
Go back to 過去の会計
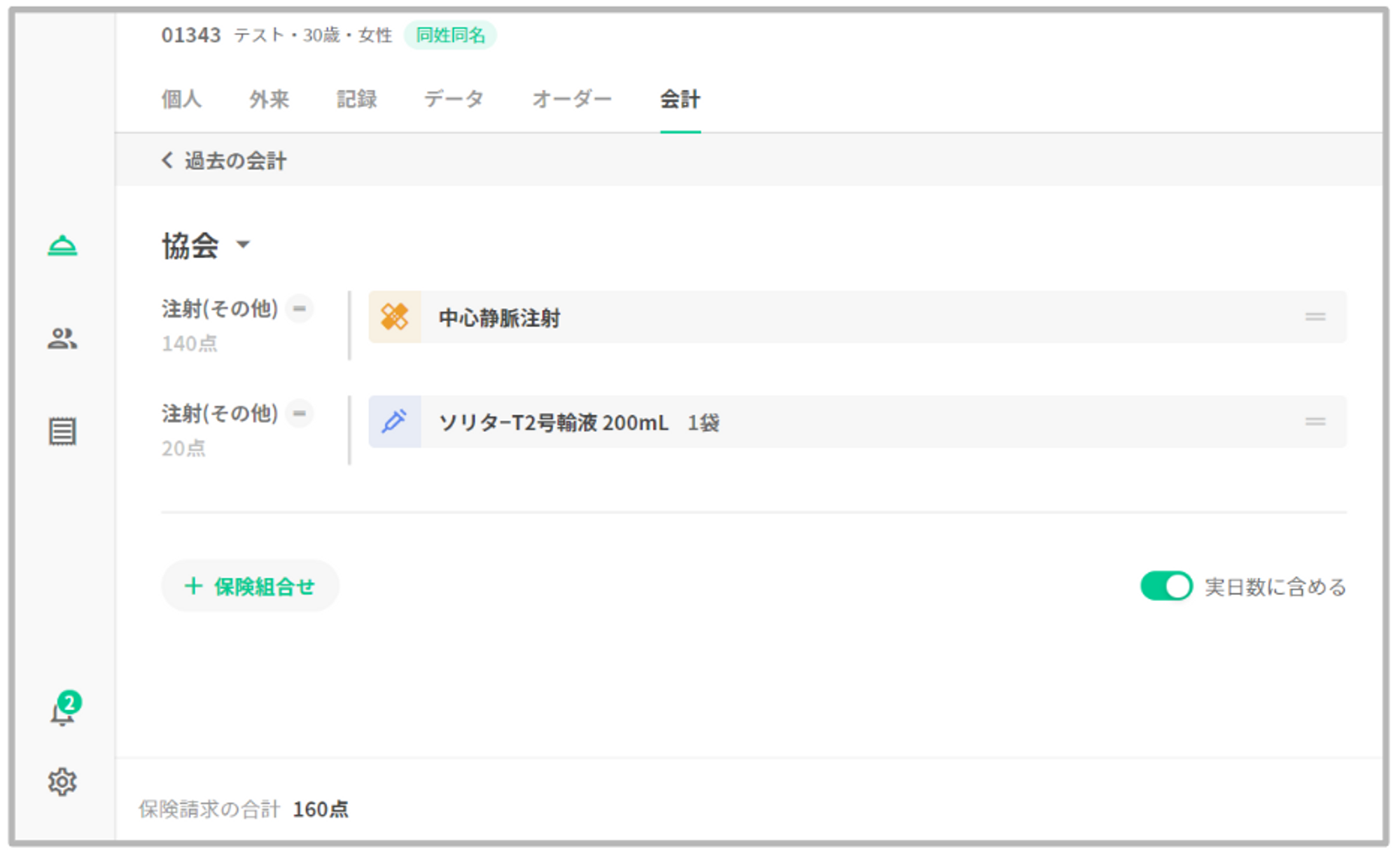click(x=224, y=161)
